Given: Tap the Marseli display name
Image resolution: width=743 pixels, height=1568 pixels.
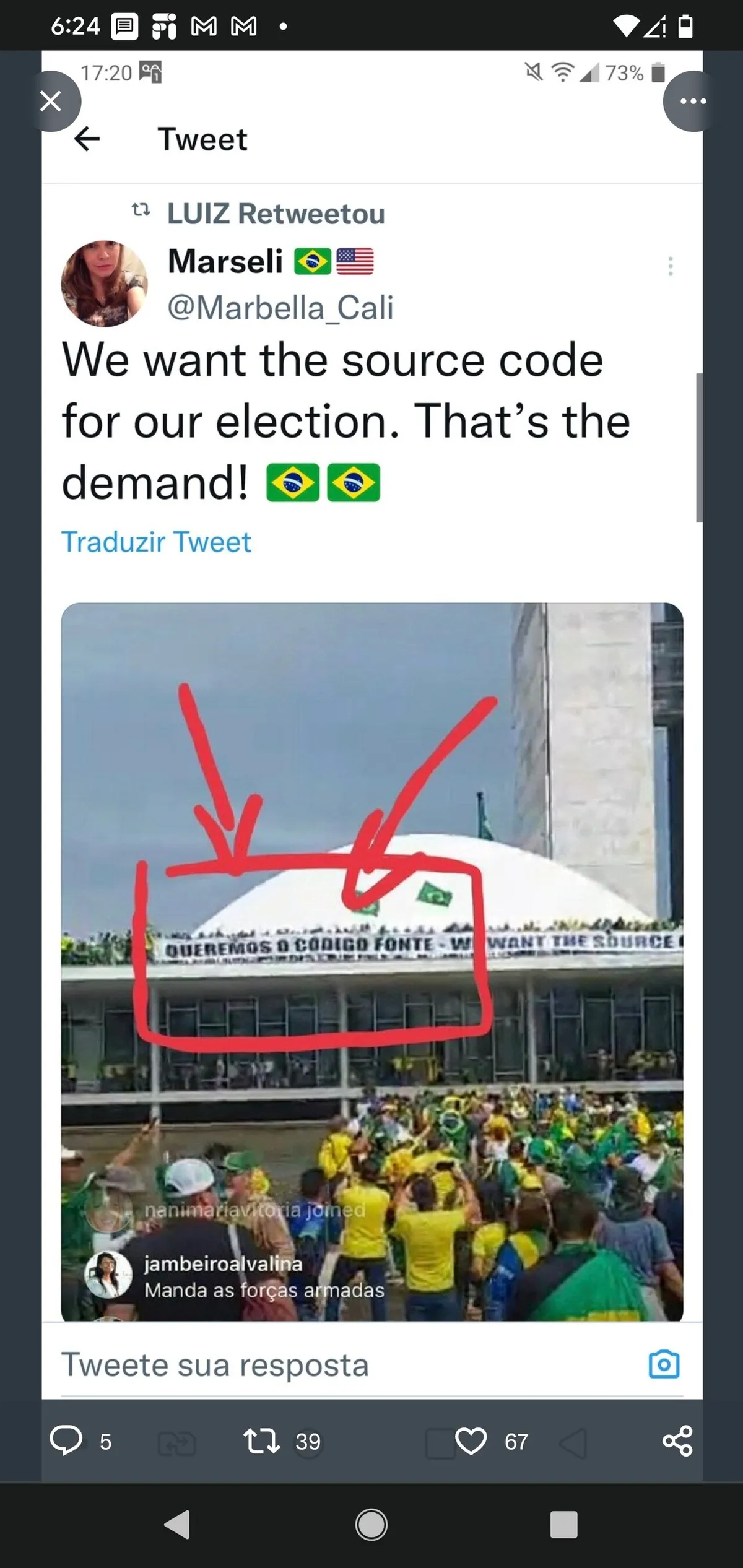Looking at the screenshot, I should [225, 261].
